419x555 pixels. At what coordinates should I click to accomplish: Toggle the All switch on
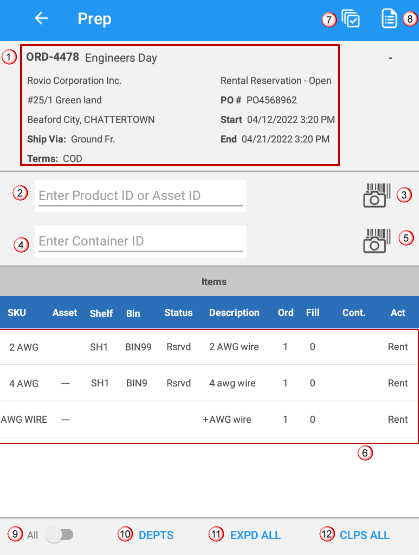point(59,534)
